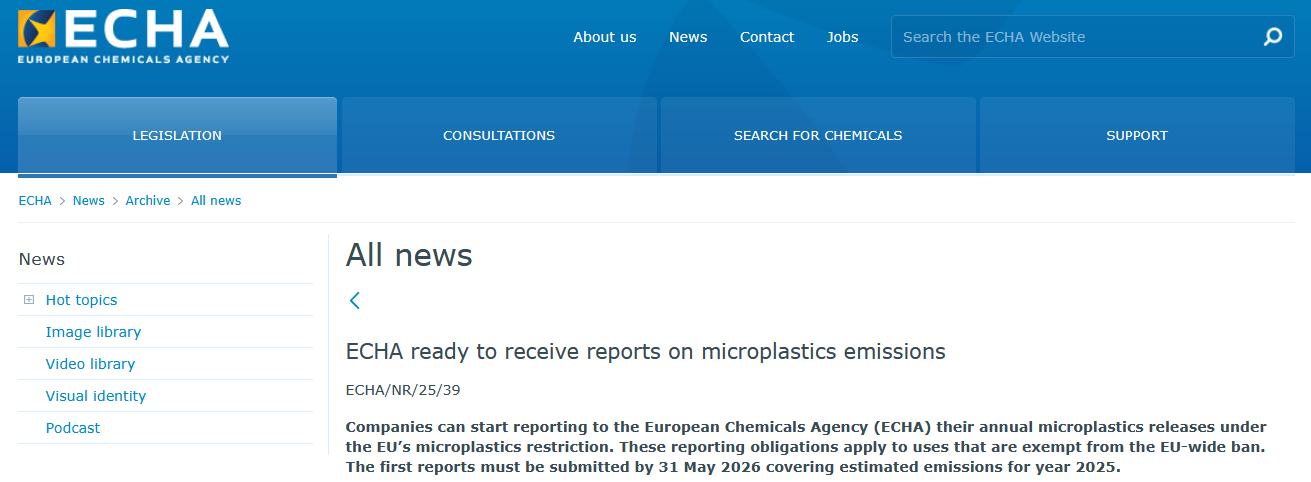Viewport: 1311px width, 482px height.
Task: Expand the Hot topics tree item
Action: pyautogui.click(x=29, y=300)
